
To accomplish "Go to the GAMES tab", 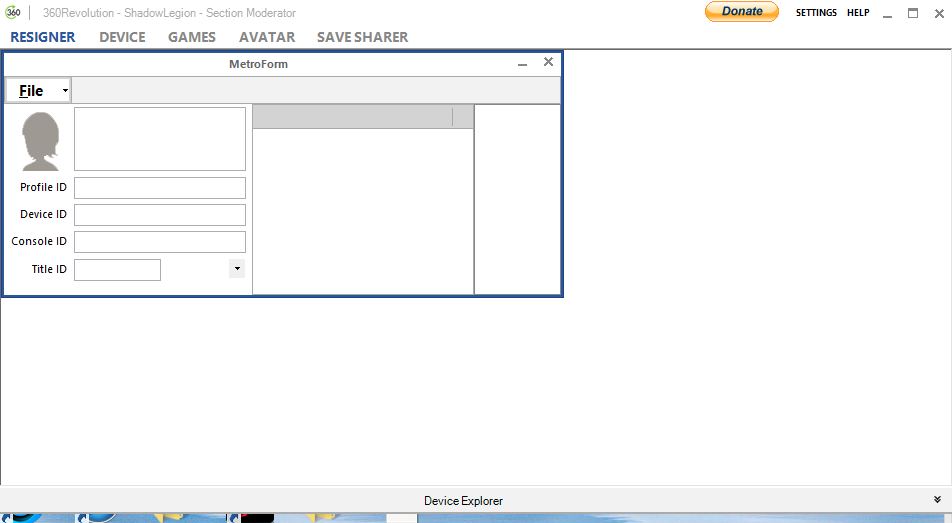I will click(192, 37).
